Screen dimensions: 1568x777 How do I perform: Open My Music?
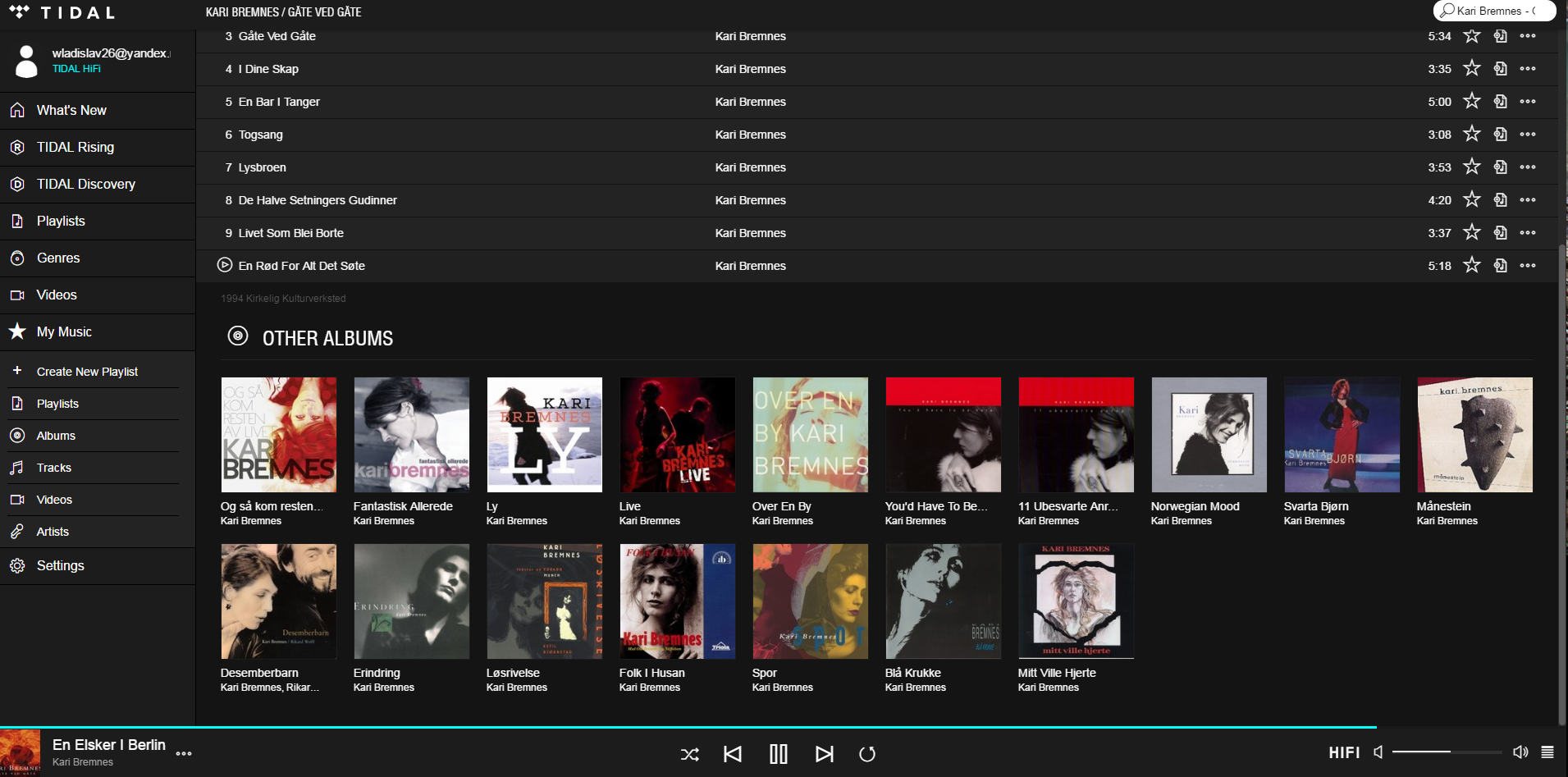(x=98, y=331)
